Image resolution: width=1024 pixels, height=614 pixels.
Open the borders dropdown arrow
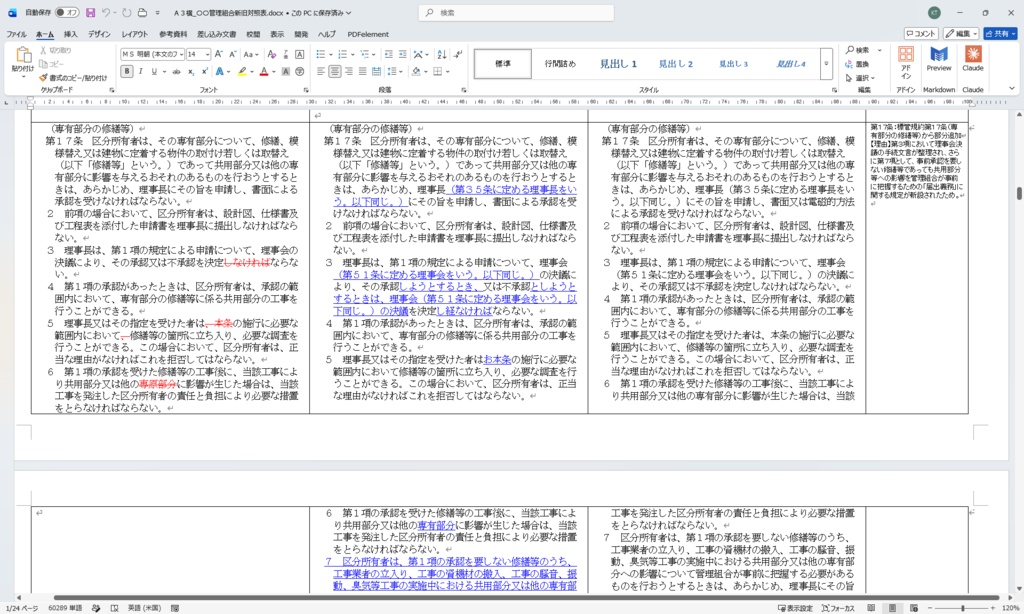coord(447,72)
